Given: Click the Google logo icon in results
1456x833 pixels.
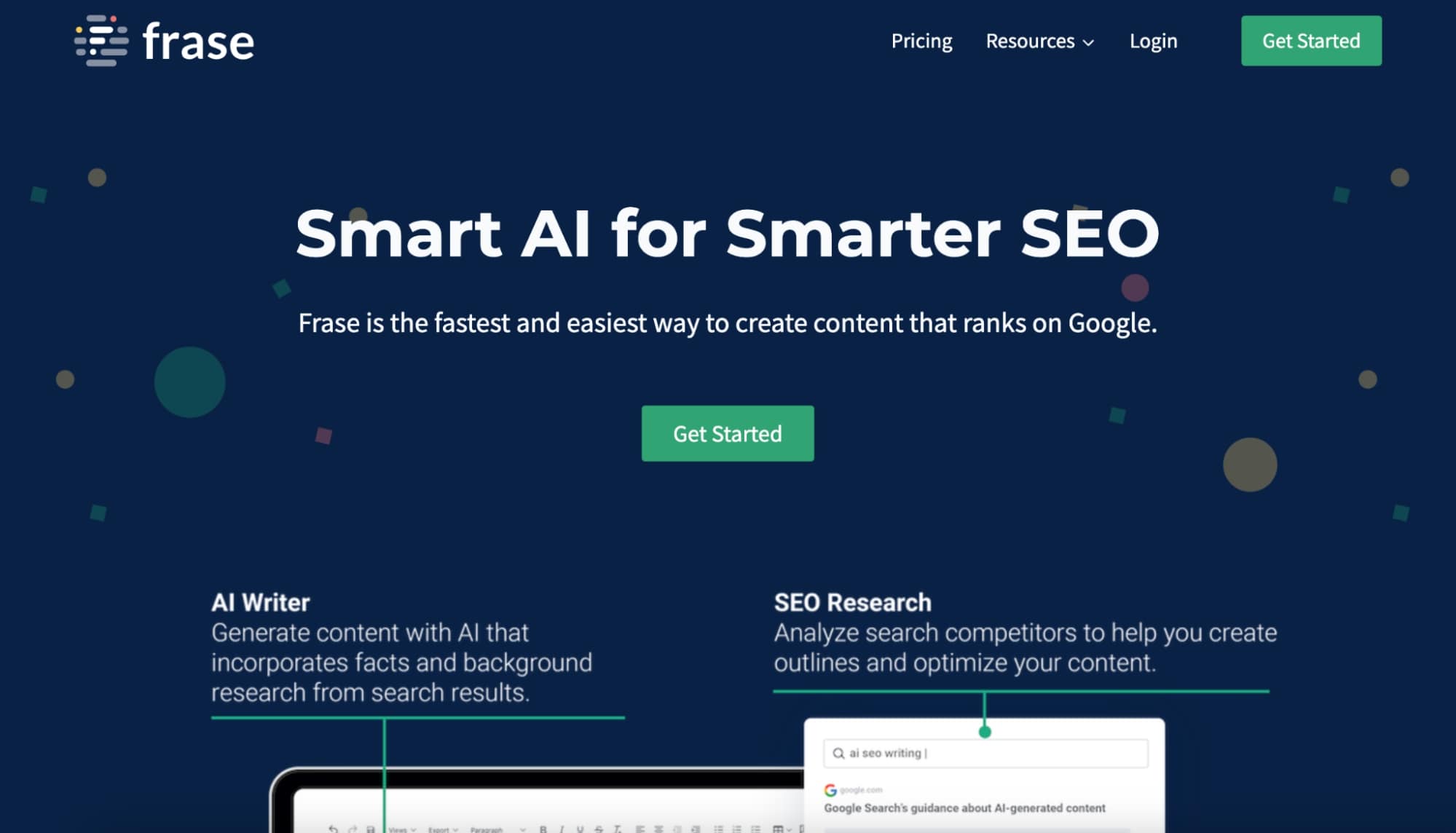Looking at the screenshot, I should (x=830, y=790).
